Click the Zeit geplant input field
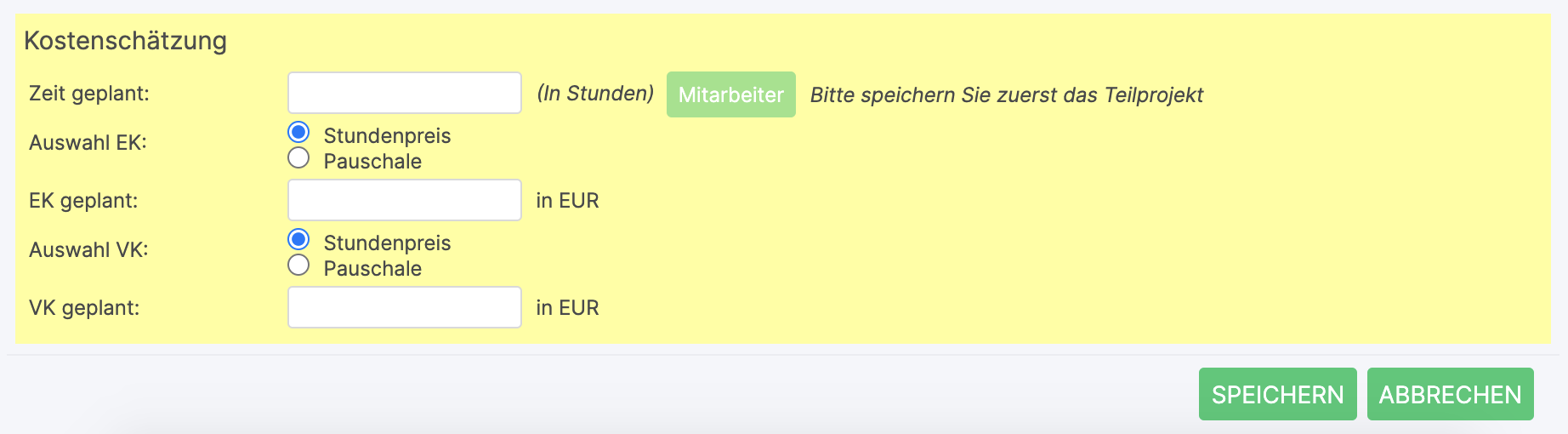The height and width of the screenshot is (434, 1568). pyautogui.click(x=405, y=93)
